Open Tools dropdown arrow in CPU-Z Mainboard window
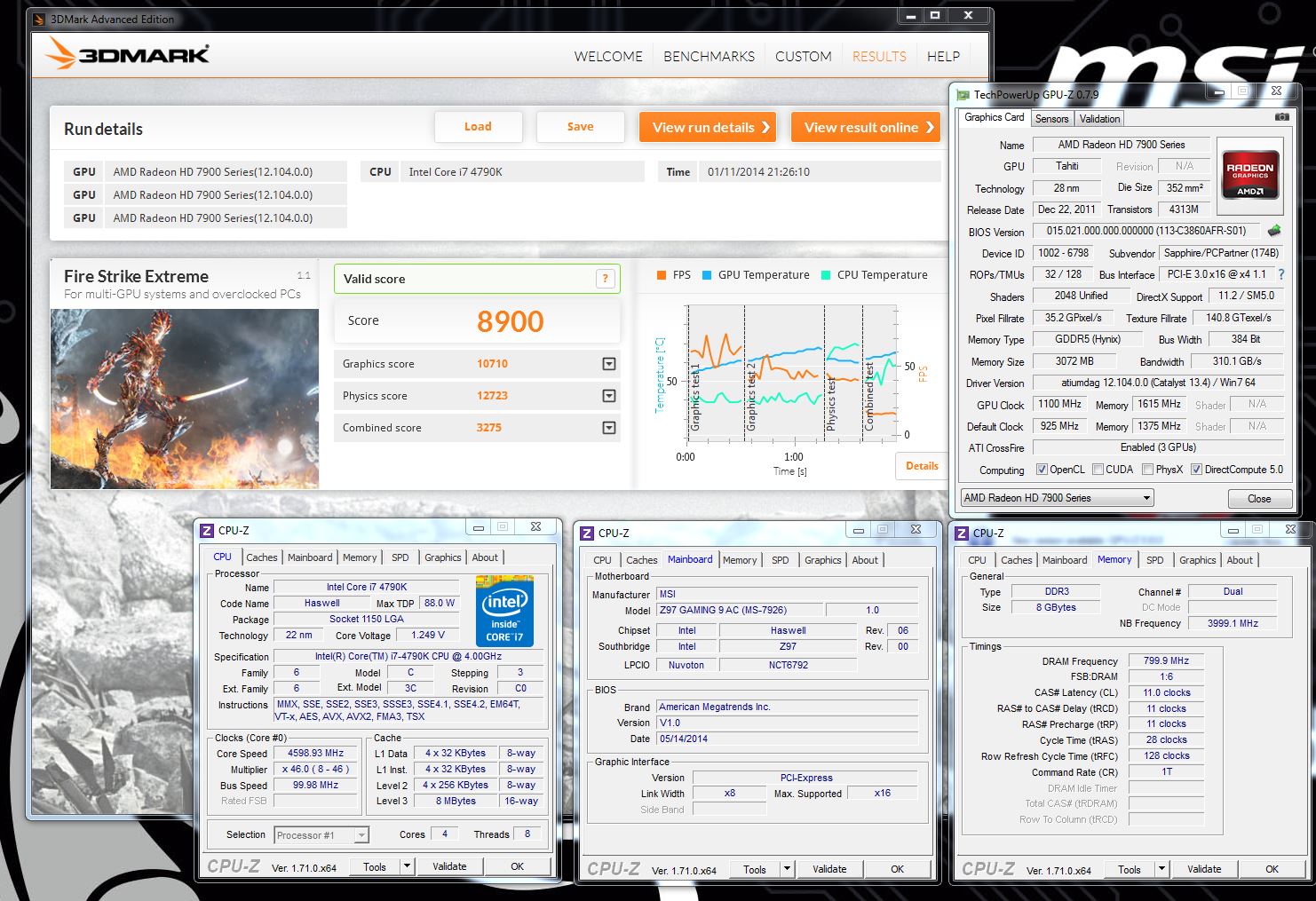 787,870
